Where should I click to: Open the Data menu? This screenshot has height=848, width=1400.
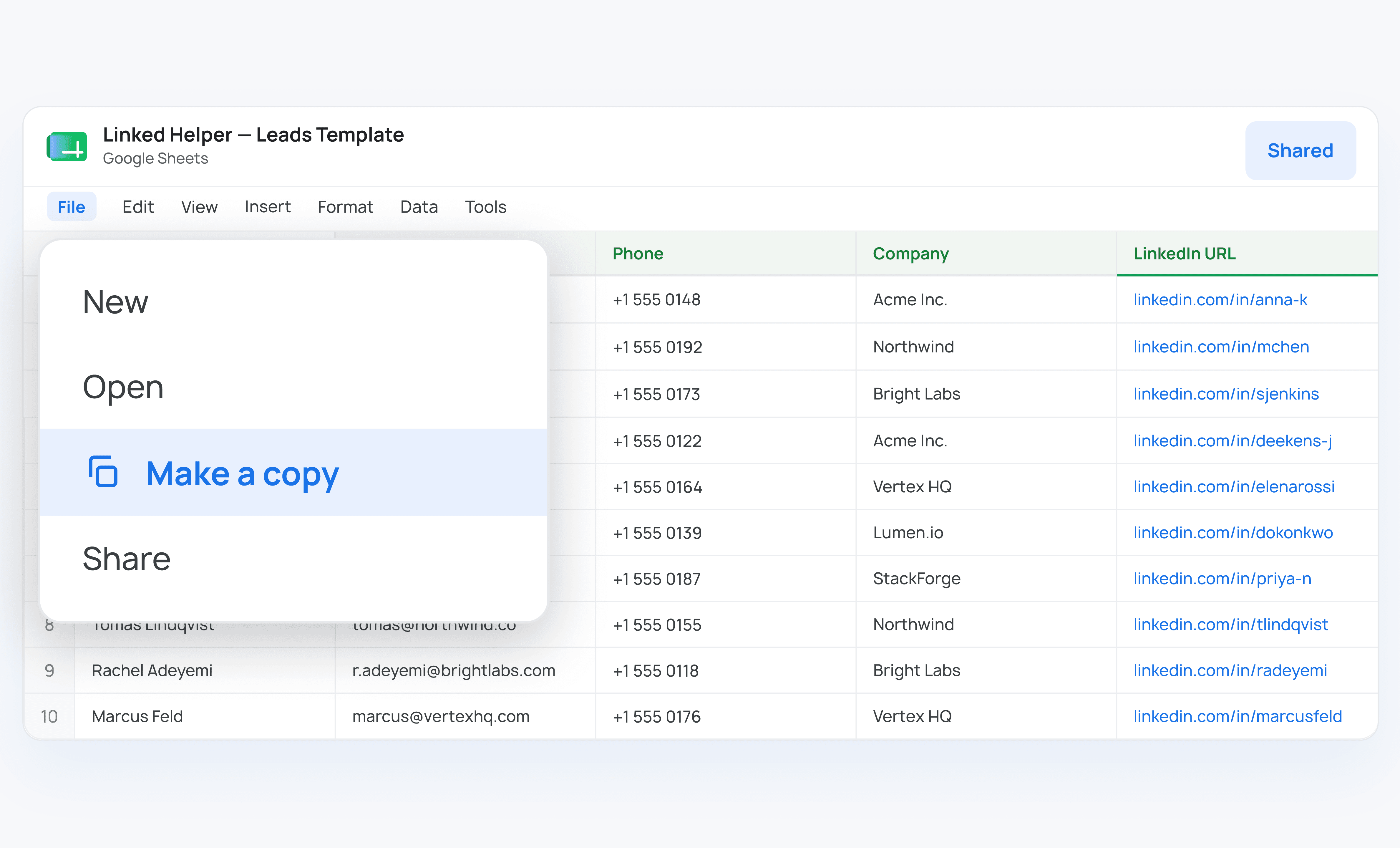419,207
